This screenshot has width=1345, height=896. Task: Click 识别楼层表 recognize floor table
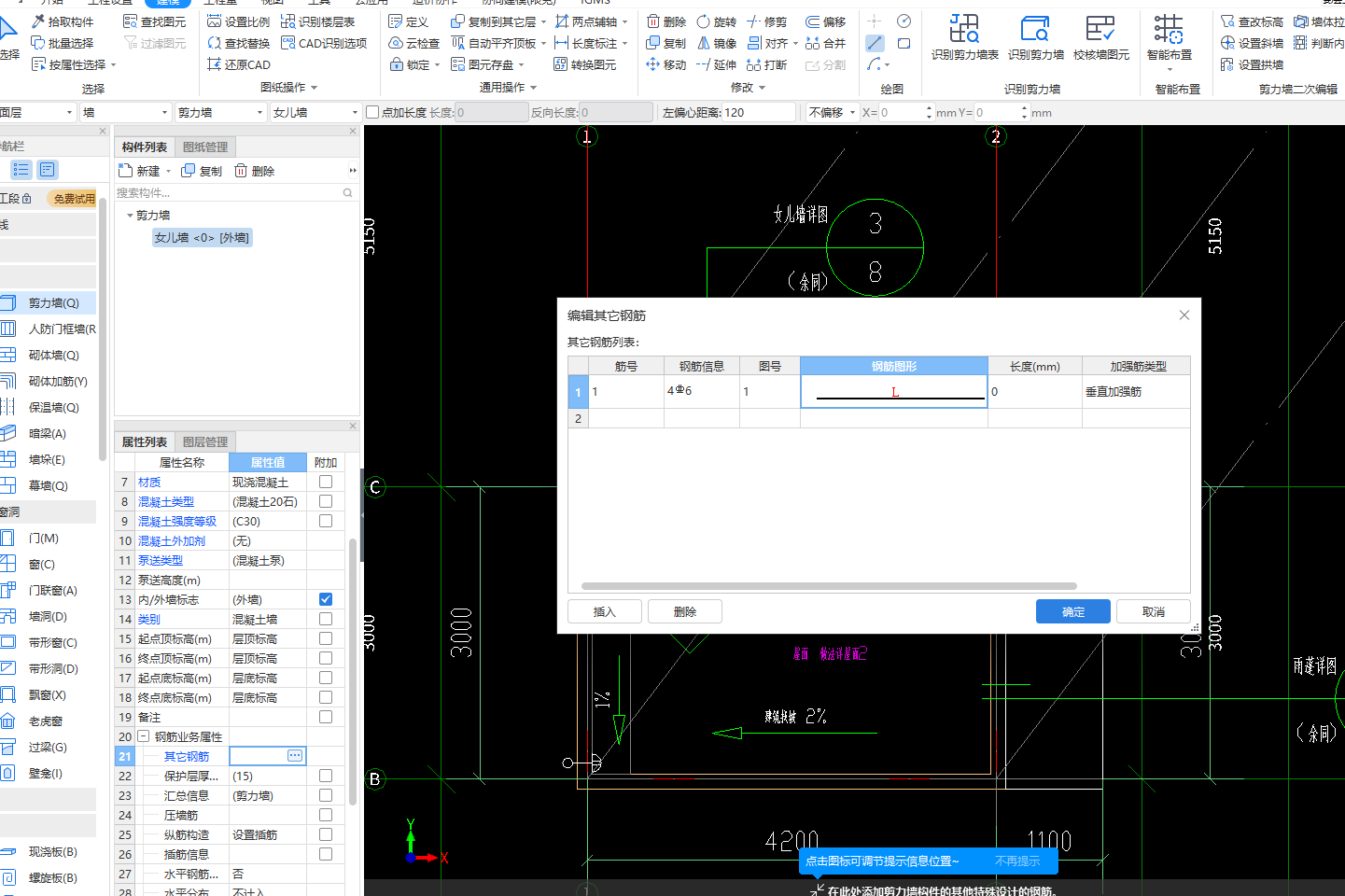pos(317,21)
